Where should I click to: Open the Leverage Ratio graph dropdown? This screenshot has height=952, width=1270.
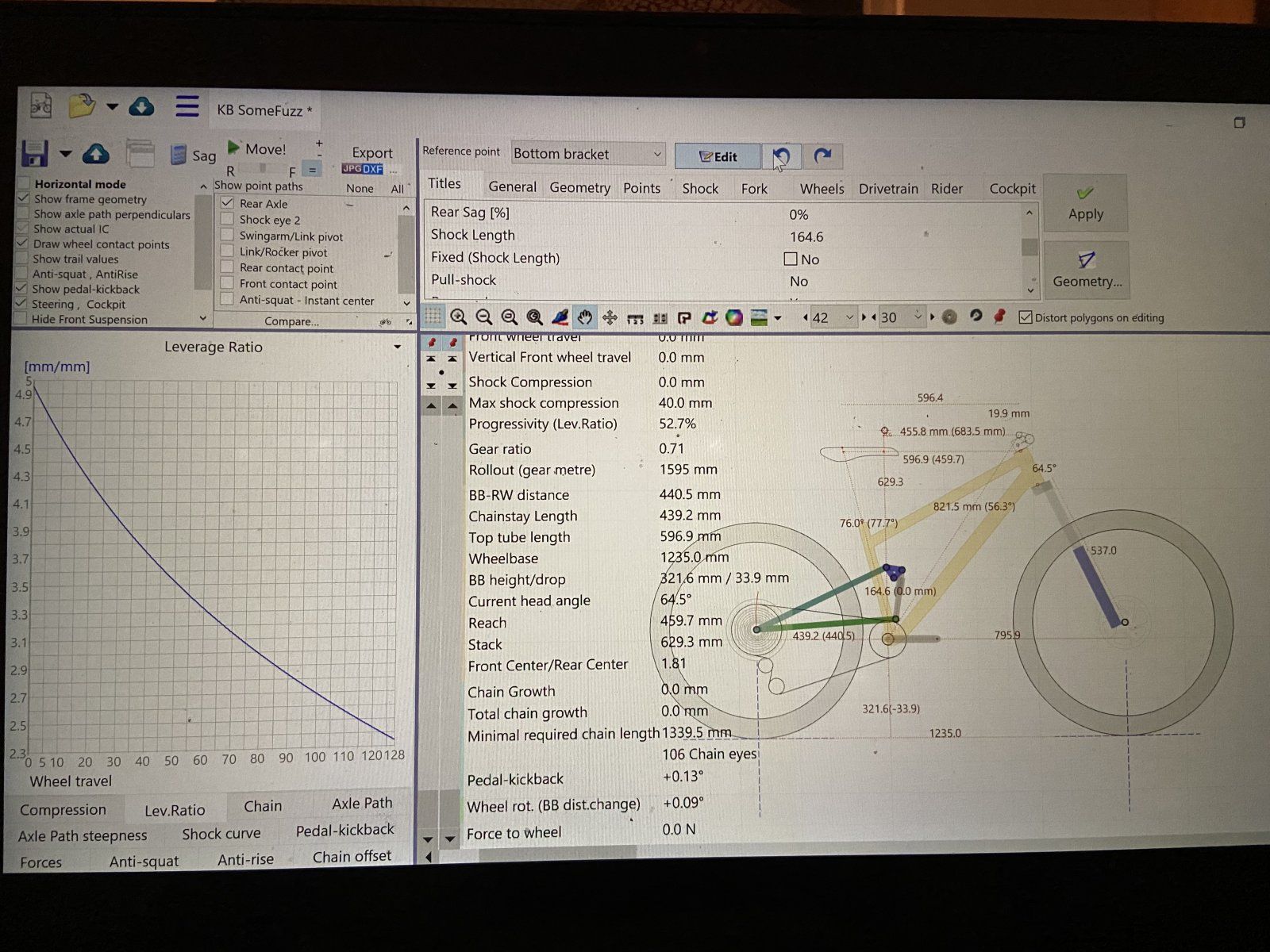coord(398,347)
